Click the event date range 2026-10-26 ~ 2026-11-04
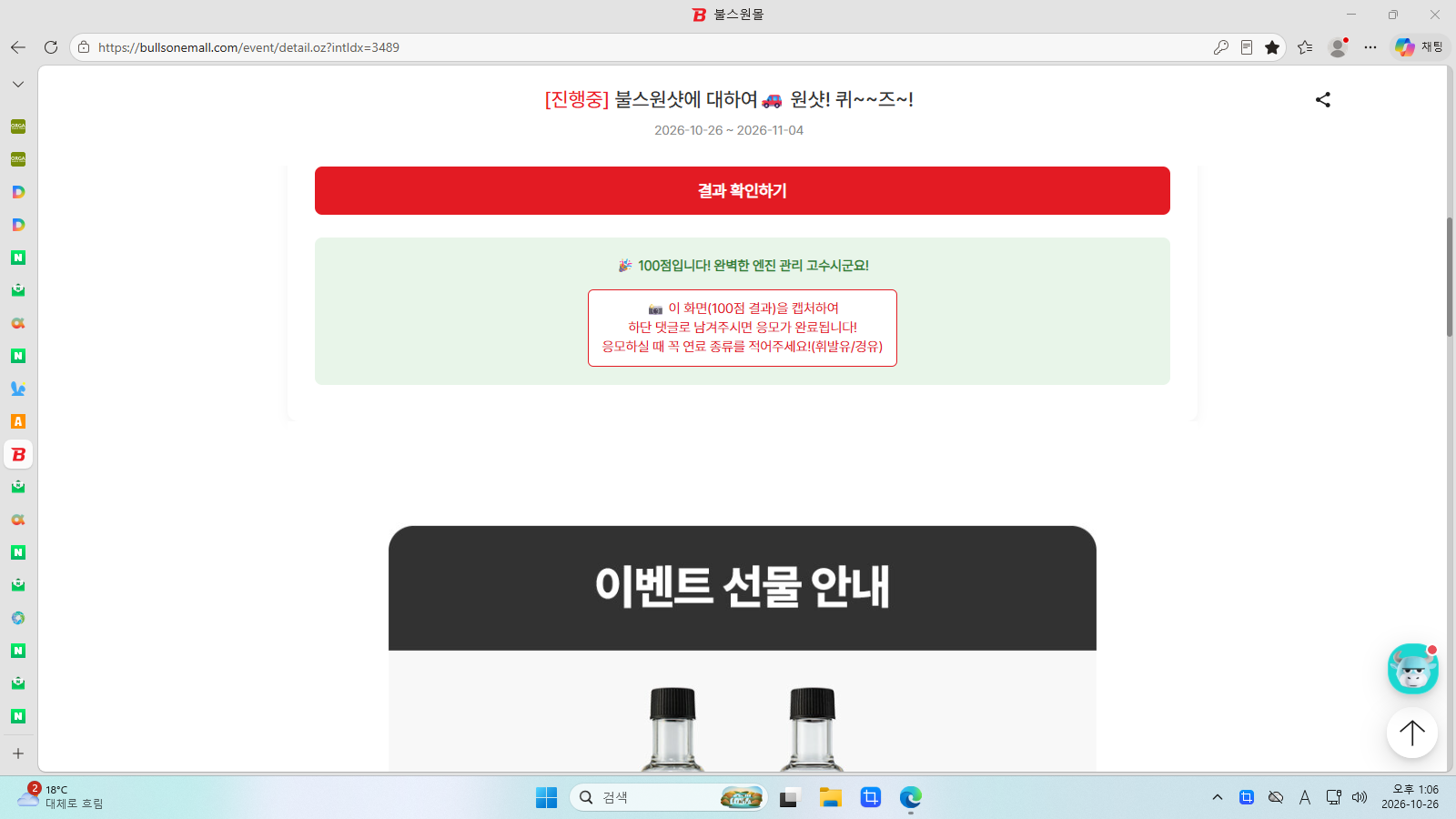The image size is (1456, 819). 729,130
